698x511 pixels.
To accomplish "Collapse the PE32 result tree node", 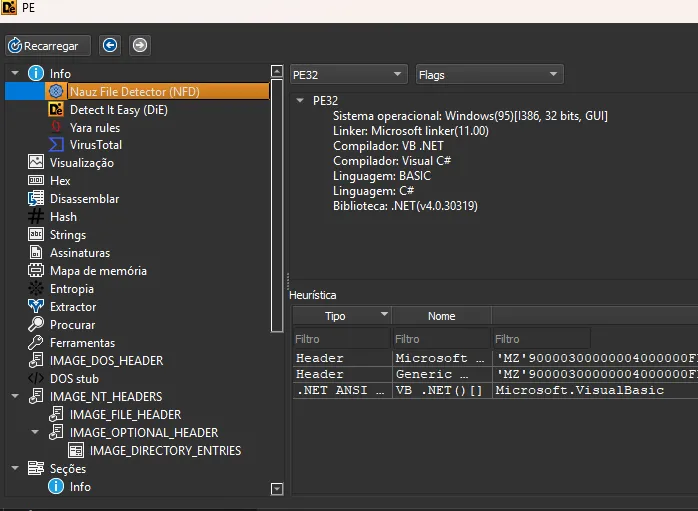I will (x=299, y=100).
